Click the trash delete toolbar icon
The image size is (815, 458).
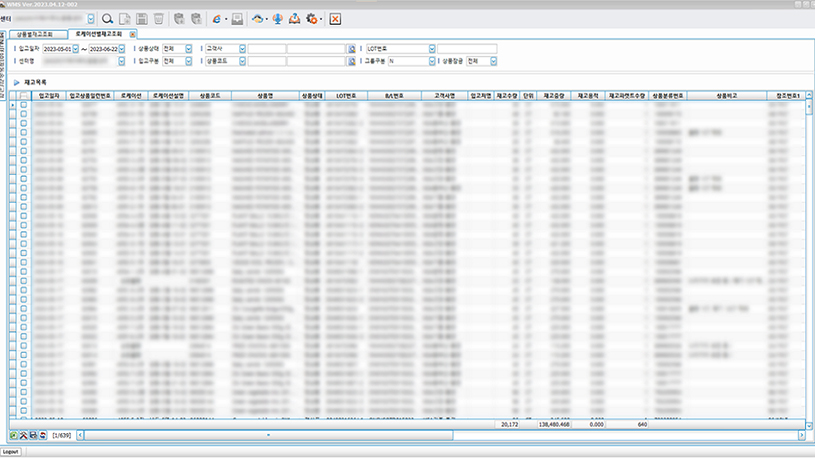point(159,19)
